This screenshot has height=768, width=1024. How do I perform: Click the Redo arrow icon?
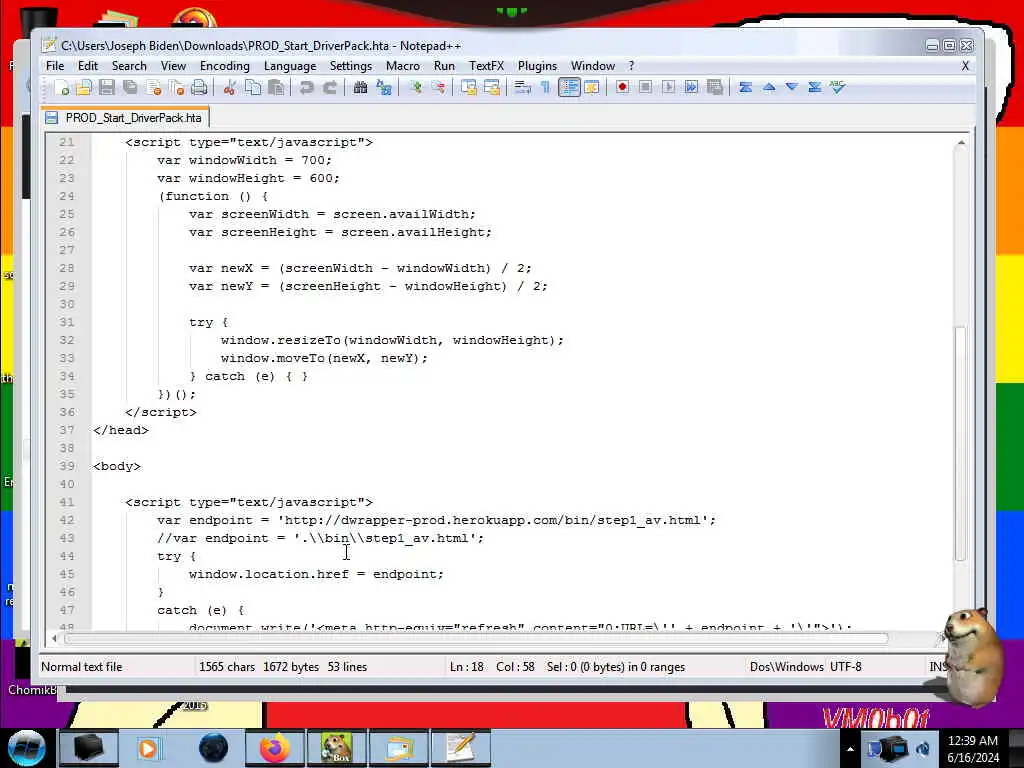click(329, 88)
